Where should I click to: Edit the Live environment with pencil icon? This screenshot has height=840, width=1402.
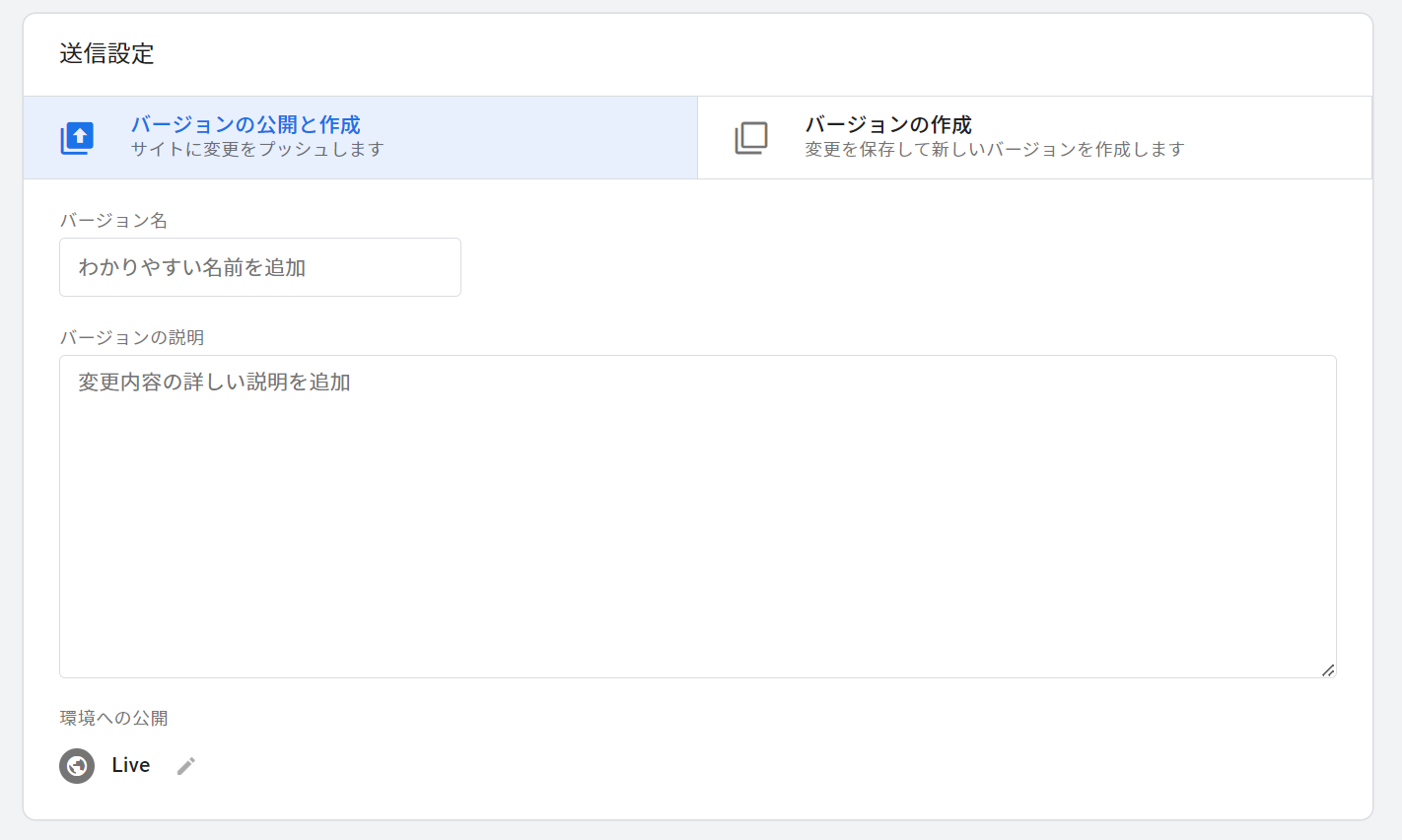(186, 766)
